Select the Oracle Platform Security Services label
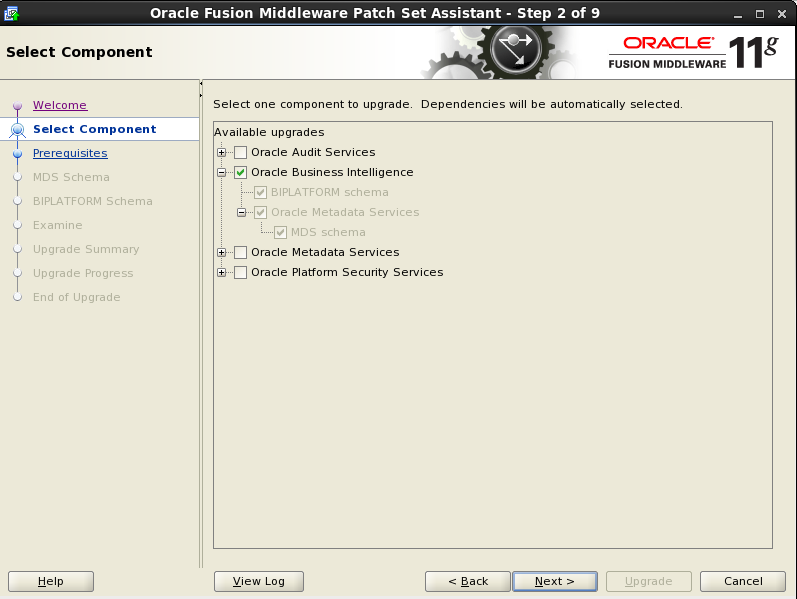This screenshot has height=599, width=797. pos(347,272)
